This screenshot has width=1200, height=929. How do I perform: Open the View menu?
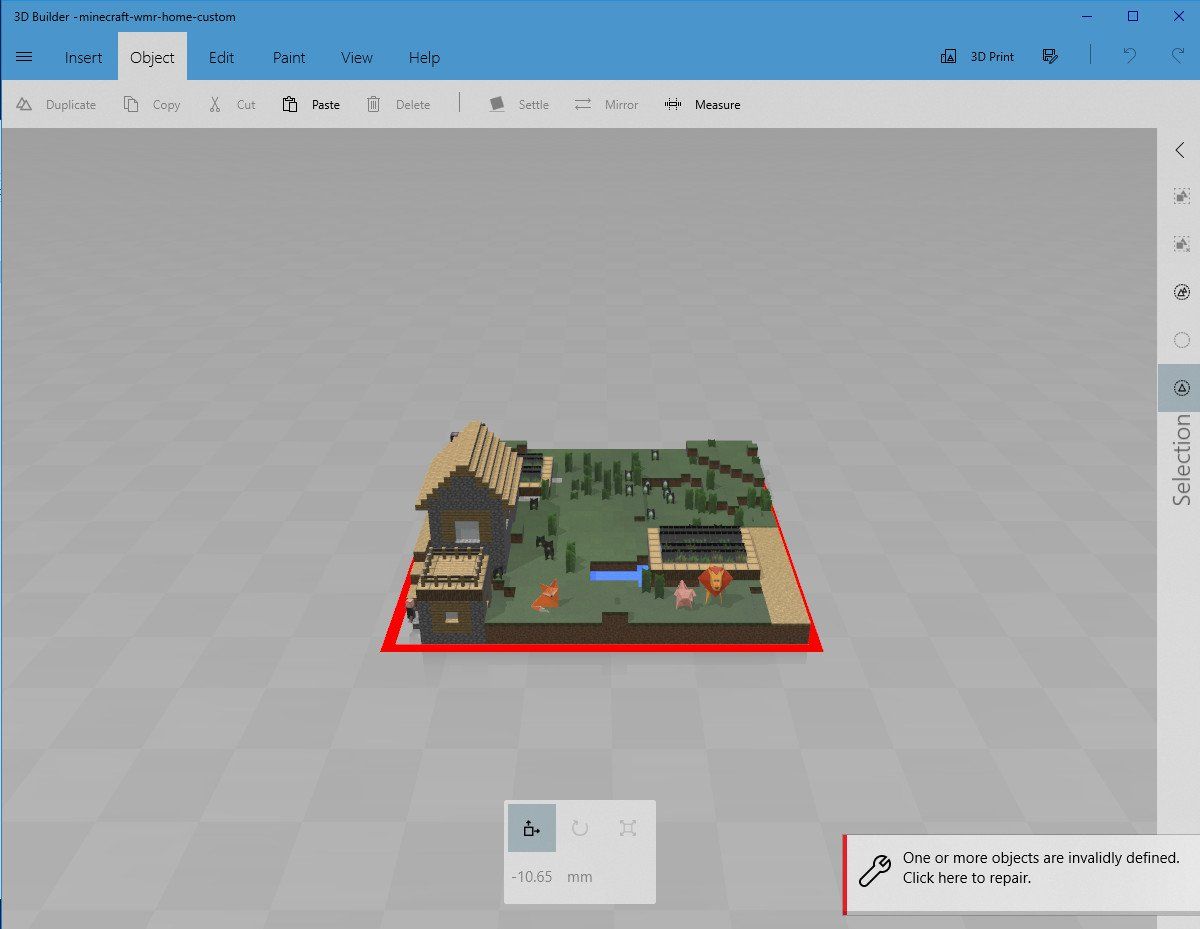tap(356, 57)
